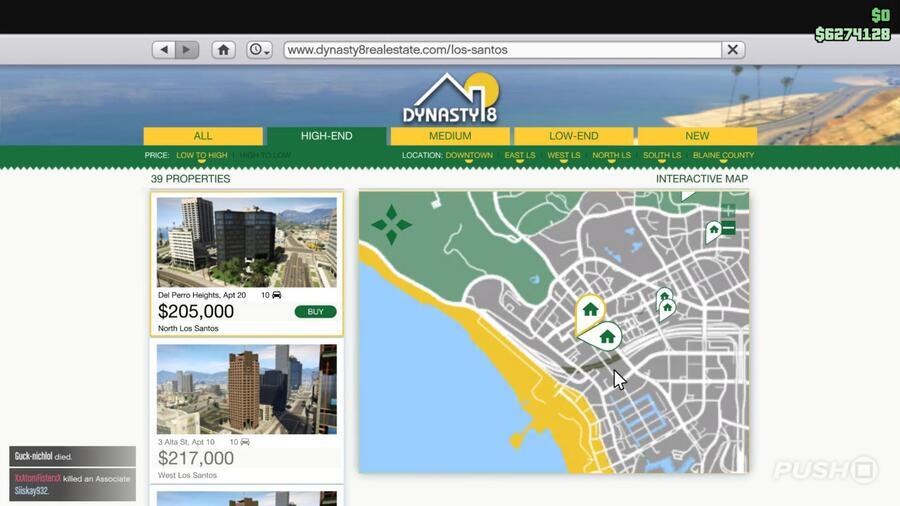Switch to the ALL properties tab
The image size is (900, 506).
pos(203,136)
